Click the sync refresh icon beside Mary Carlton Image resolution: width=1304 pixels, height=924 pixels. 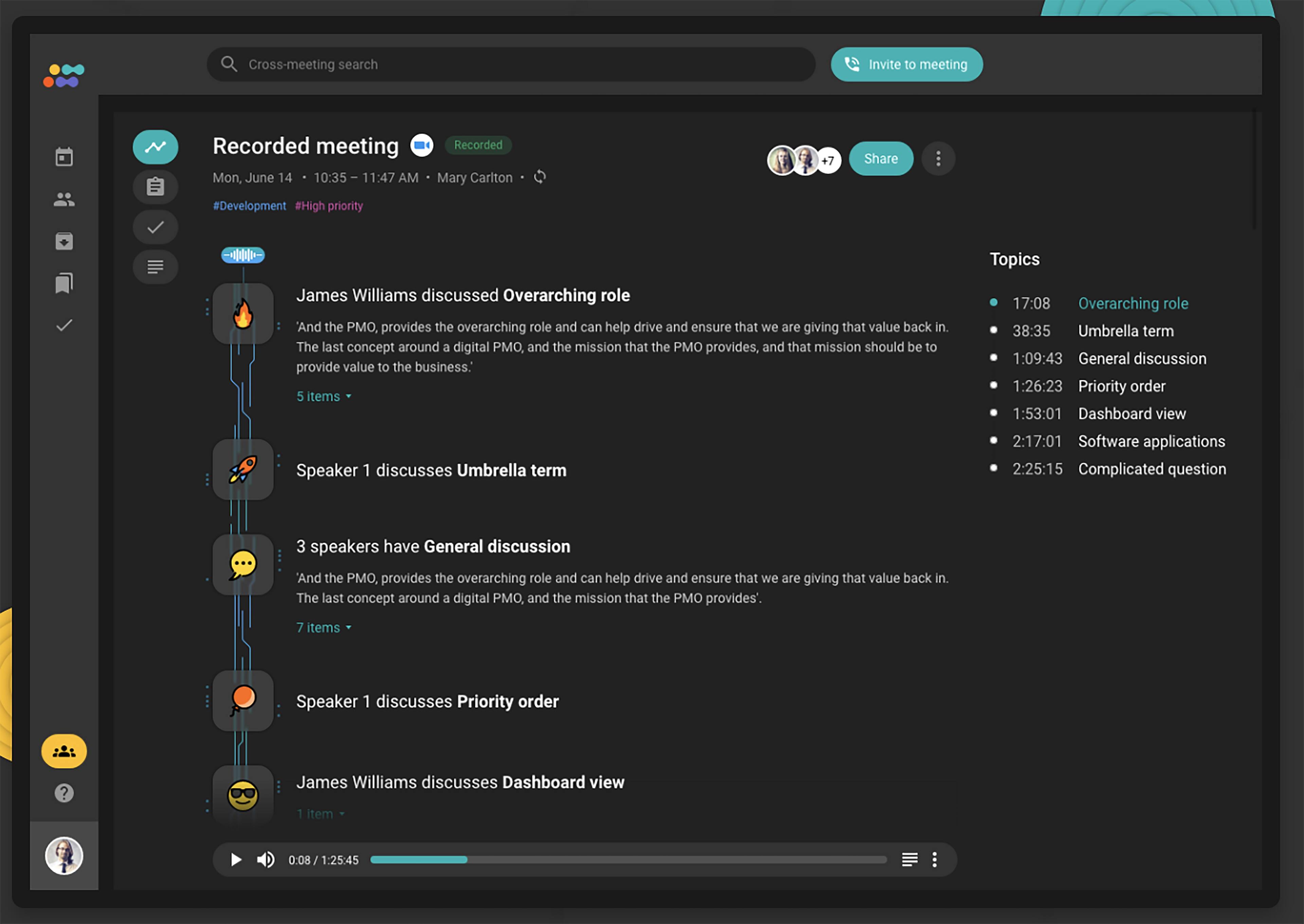[x=540, y=177]
